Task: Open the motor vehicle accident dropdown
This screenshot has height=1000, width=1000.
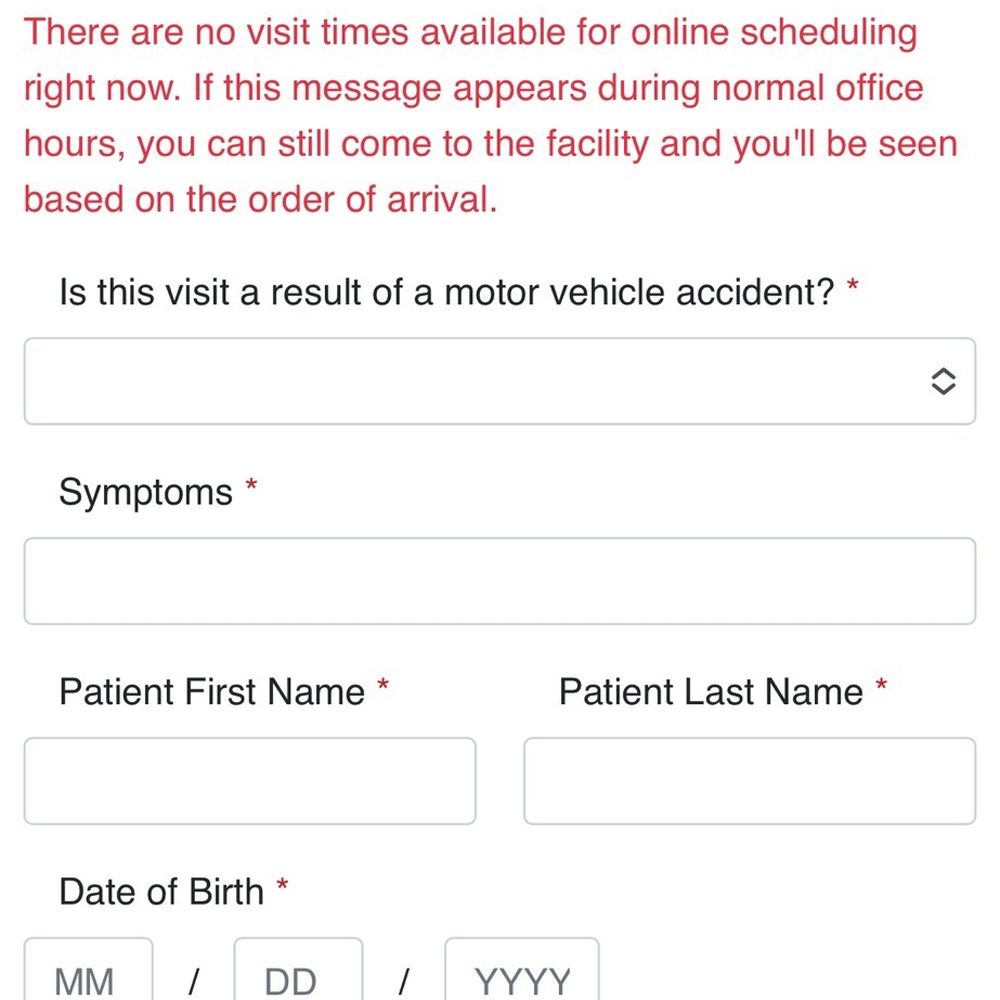Action: tap(499, 381)
